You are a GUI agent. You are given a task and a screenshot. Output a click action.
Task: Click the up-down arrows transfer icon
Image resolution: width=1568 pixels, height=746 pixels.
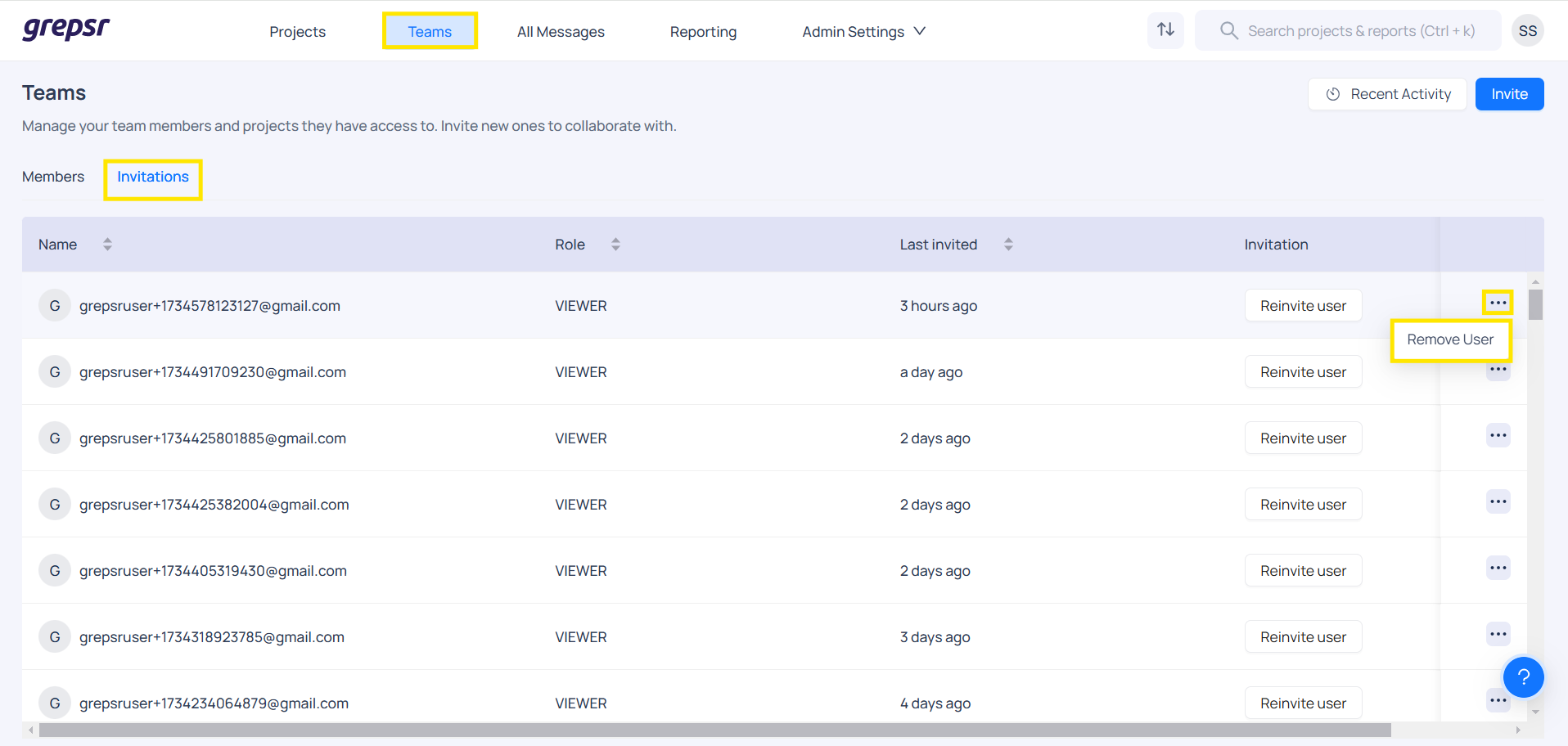[1165, 30]
